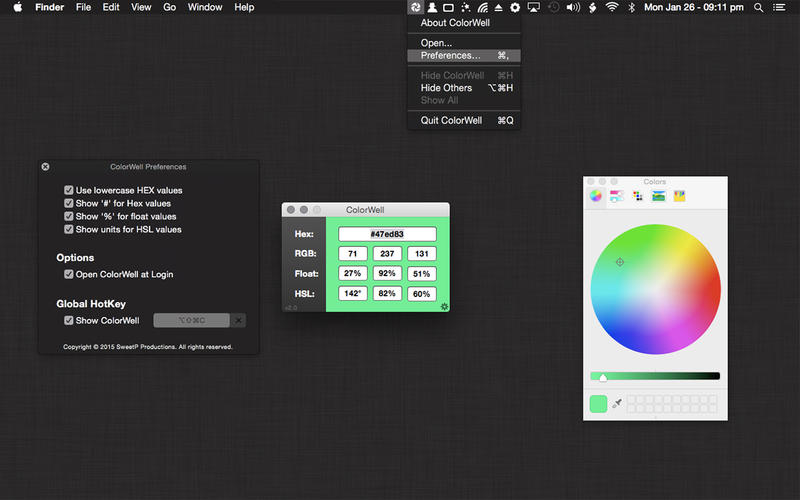Clear the global hotkey shortcut
This screenshot has height=500, width=800.
[238, 320]
